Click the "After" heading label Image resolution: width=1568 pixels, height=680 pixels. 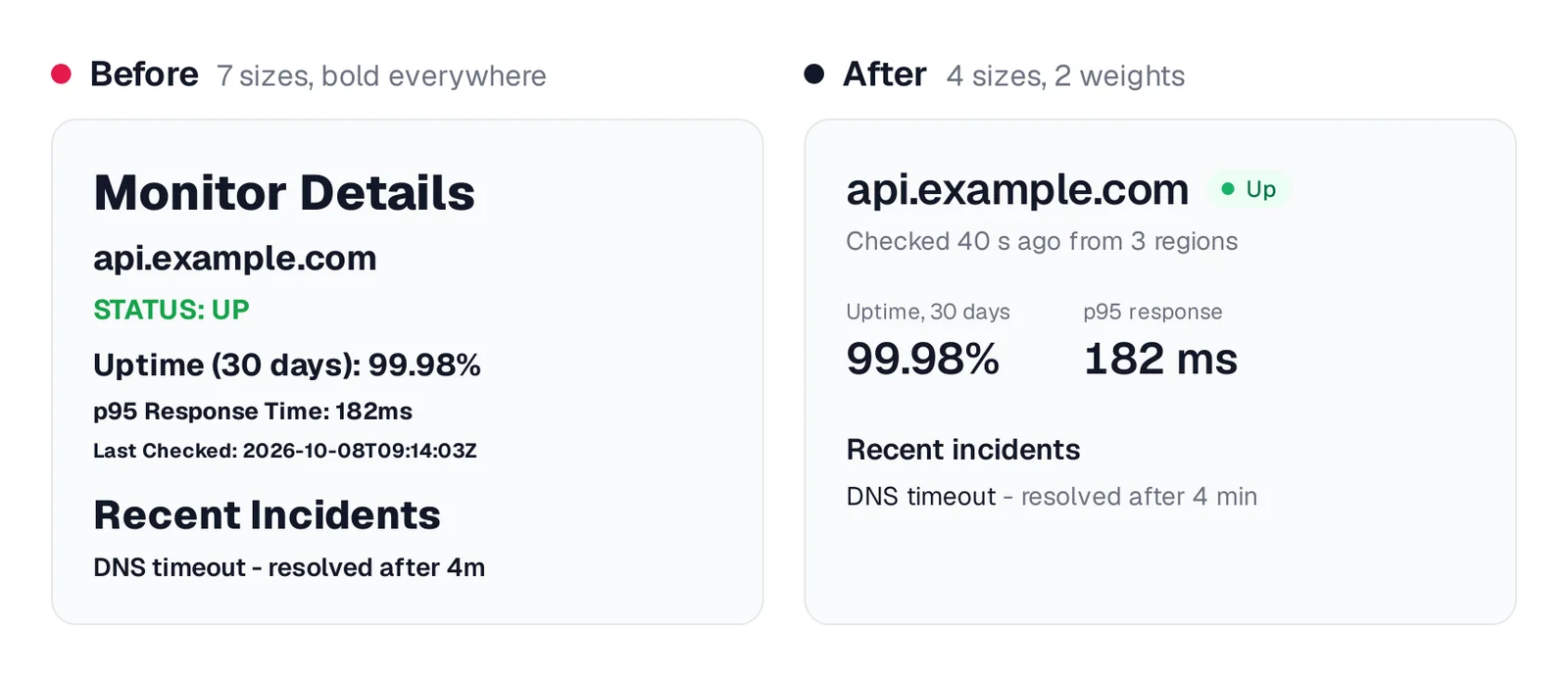[885, 74]
